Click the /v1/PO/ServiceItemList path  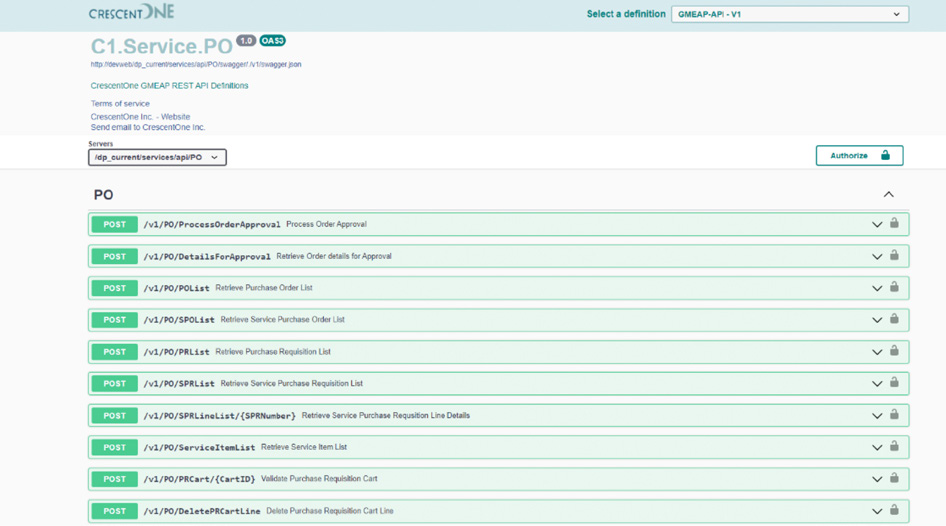click(x=199, y=448)
